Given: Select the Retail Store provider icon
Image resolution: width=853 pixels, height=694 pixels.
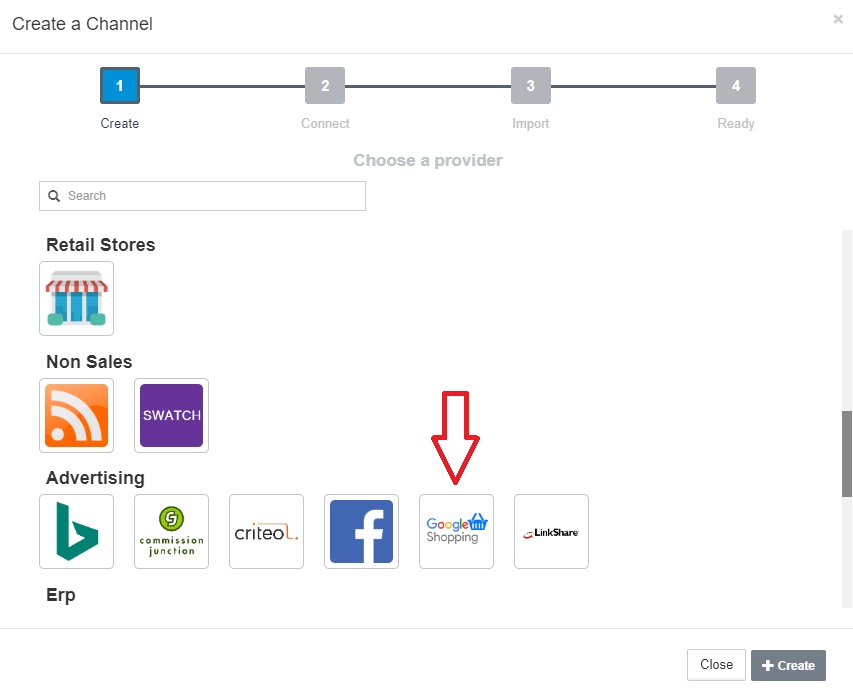Looking at the screenshot, I should coord(76,298).
